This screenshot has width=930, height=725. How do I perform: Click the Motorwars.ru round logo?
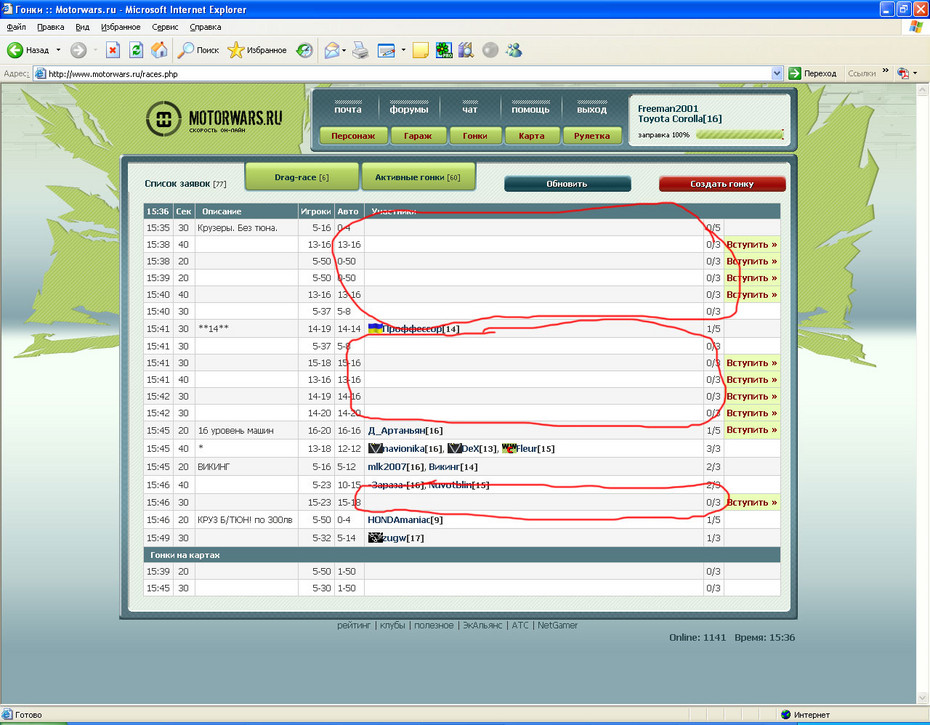pos(163,119)
